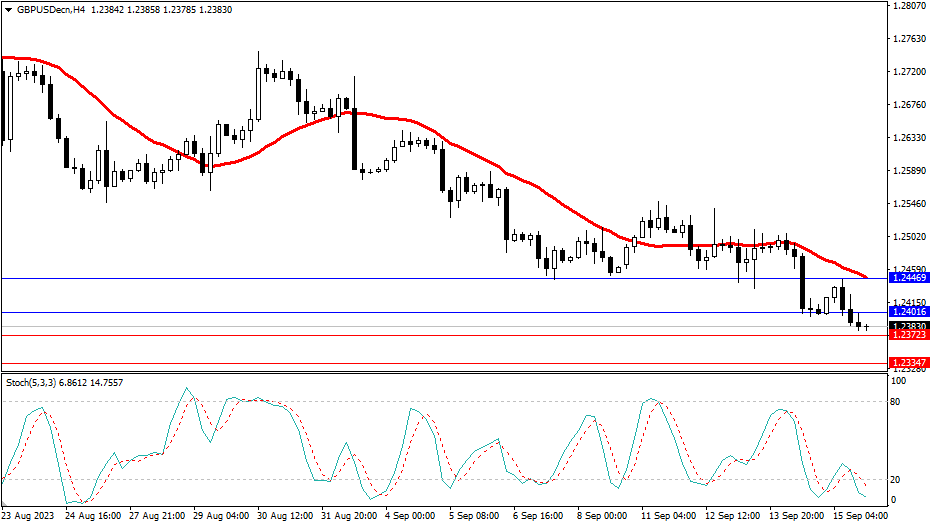Click the 11 Sep 04:00 time label
Screen dimensions: 933x525
click(x=668, y=516)
